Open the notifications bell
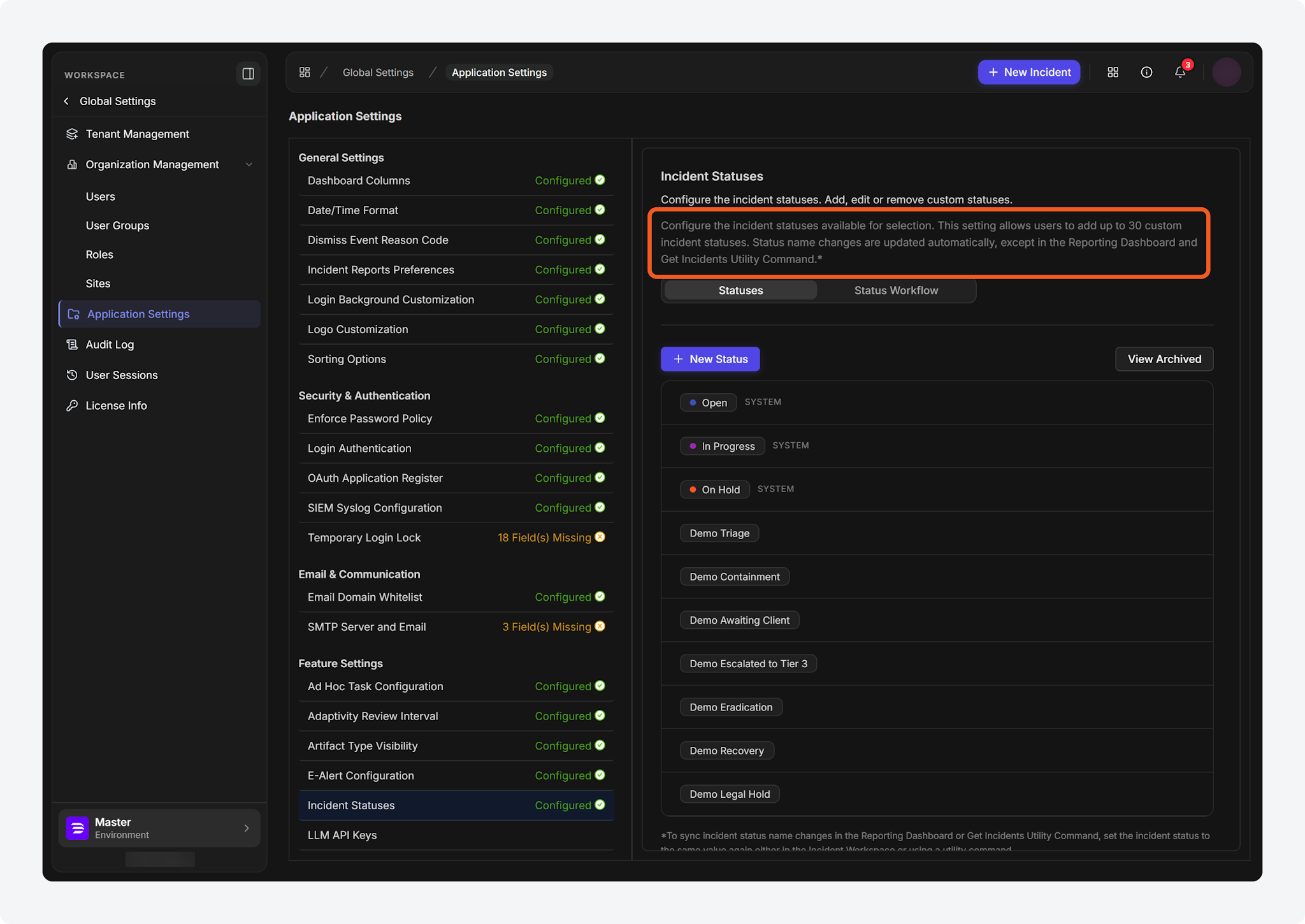The height and width of the screenshot is (924, 1305). 1180,72
